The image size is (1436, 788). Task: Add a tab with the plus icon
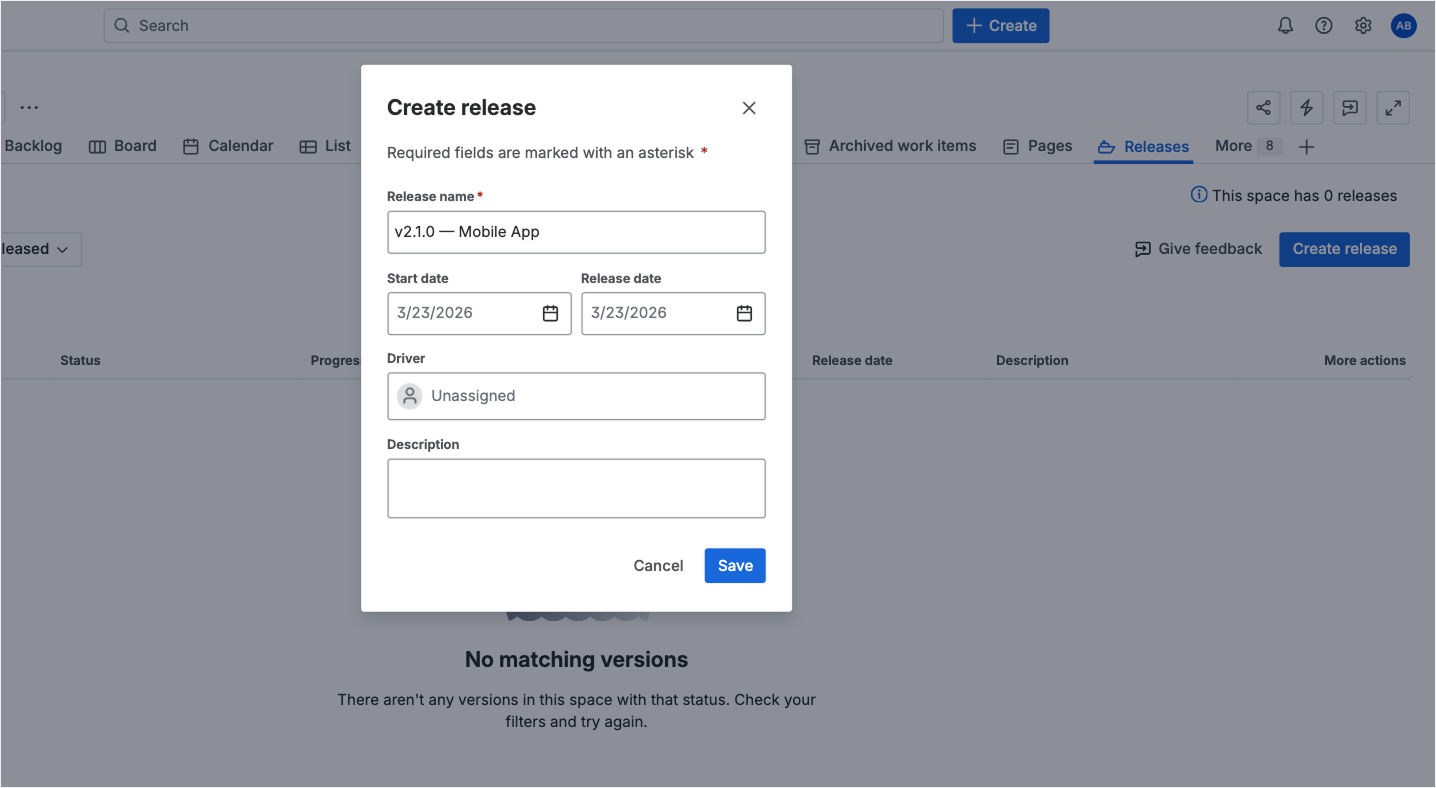1306,147
